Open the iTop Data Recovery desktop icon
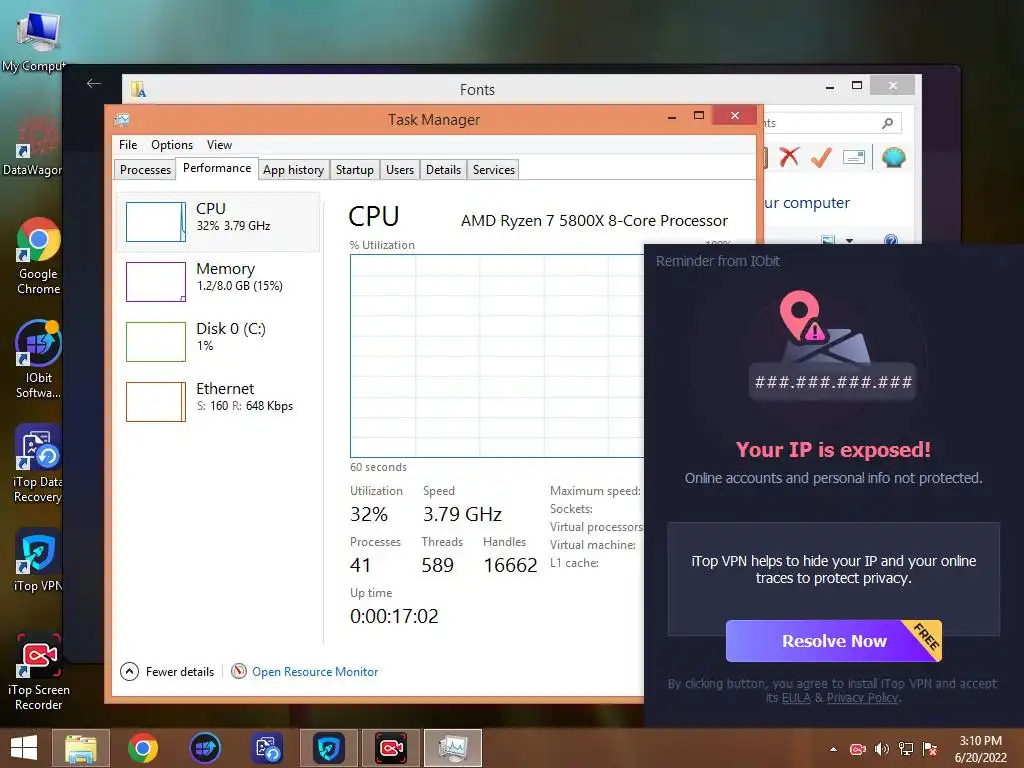 coord(38,464)
